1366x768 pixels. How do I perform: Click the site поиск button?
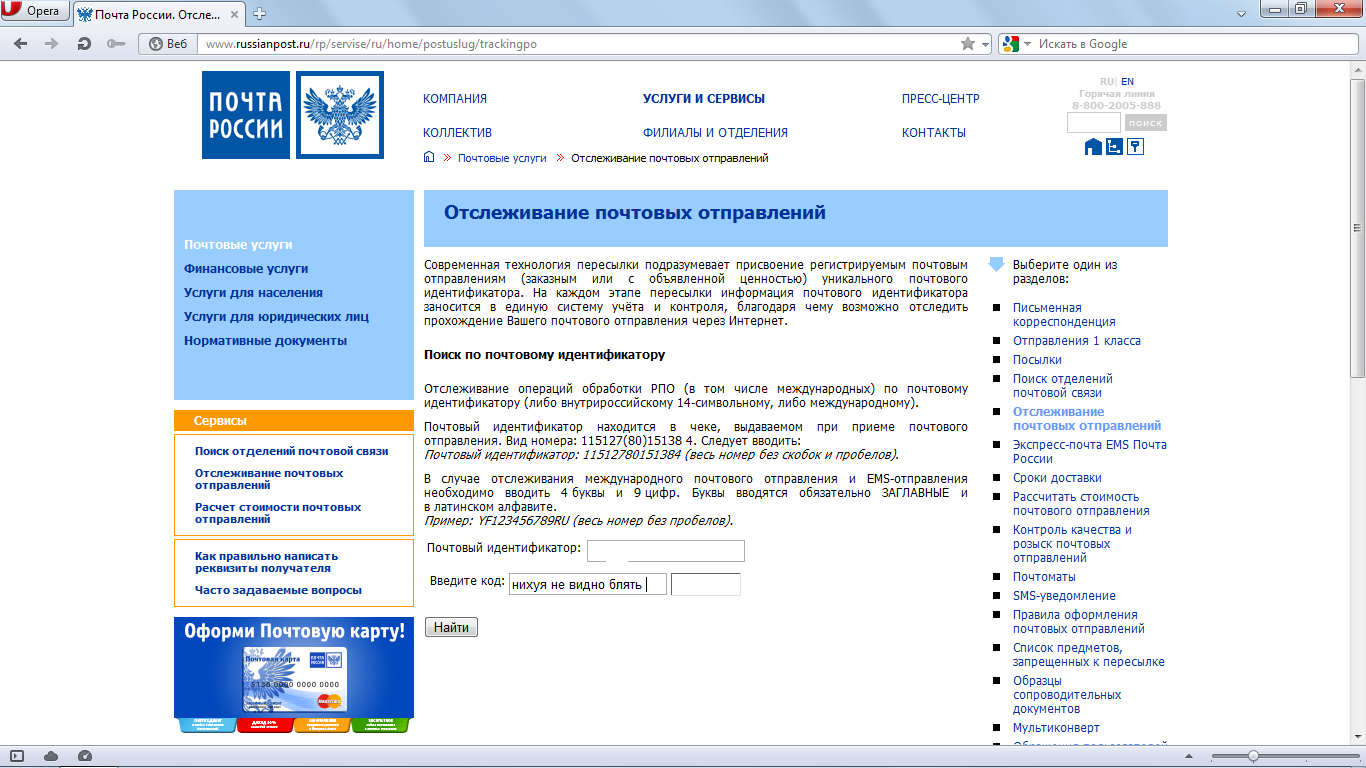[x=1146, y=123]
